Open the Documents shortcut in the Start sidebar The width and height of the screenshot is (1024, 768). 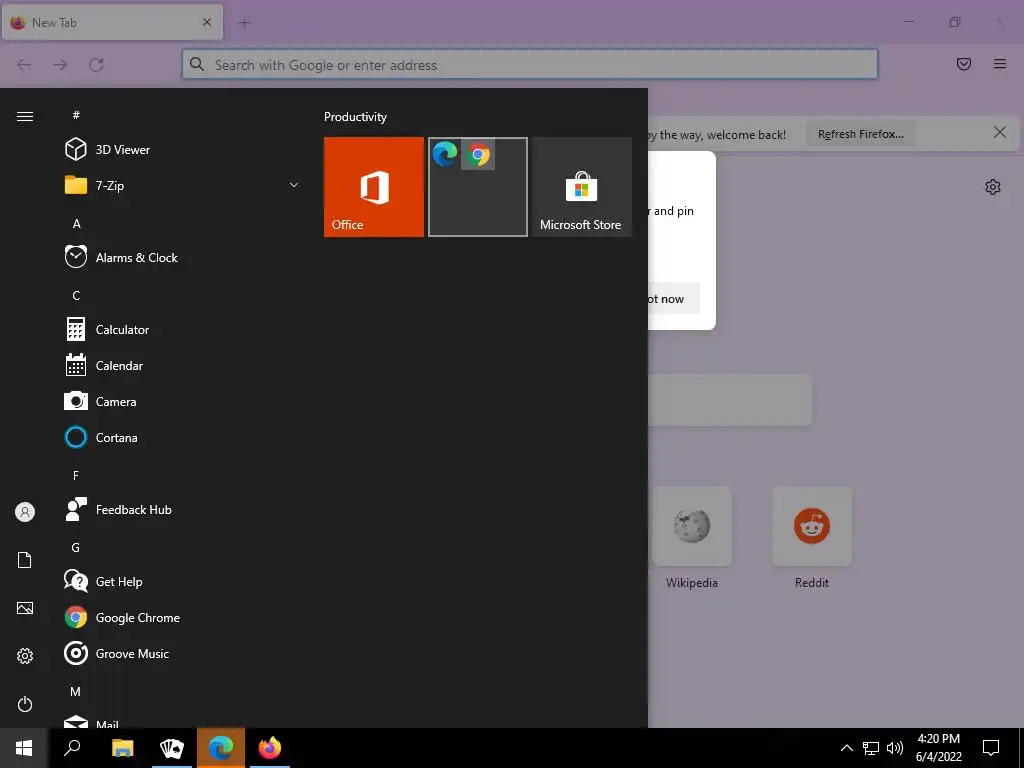click(25, 560)
